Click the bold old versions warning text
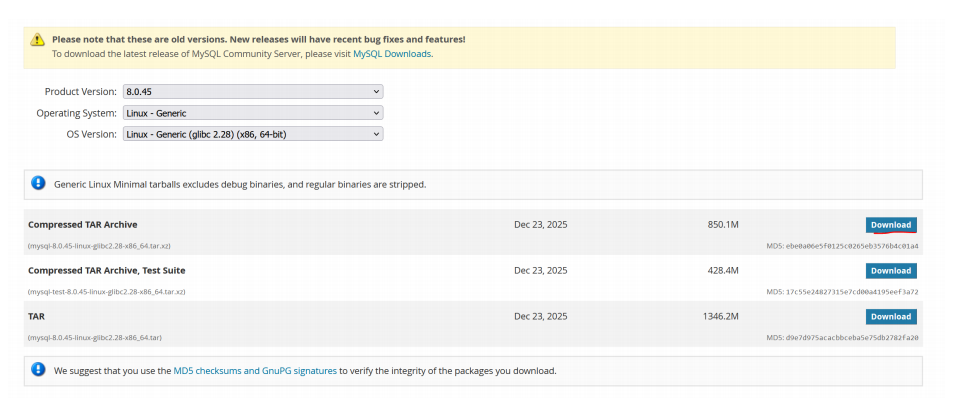The height and width of the screenshot is (411, 954). point(259,39)
